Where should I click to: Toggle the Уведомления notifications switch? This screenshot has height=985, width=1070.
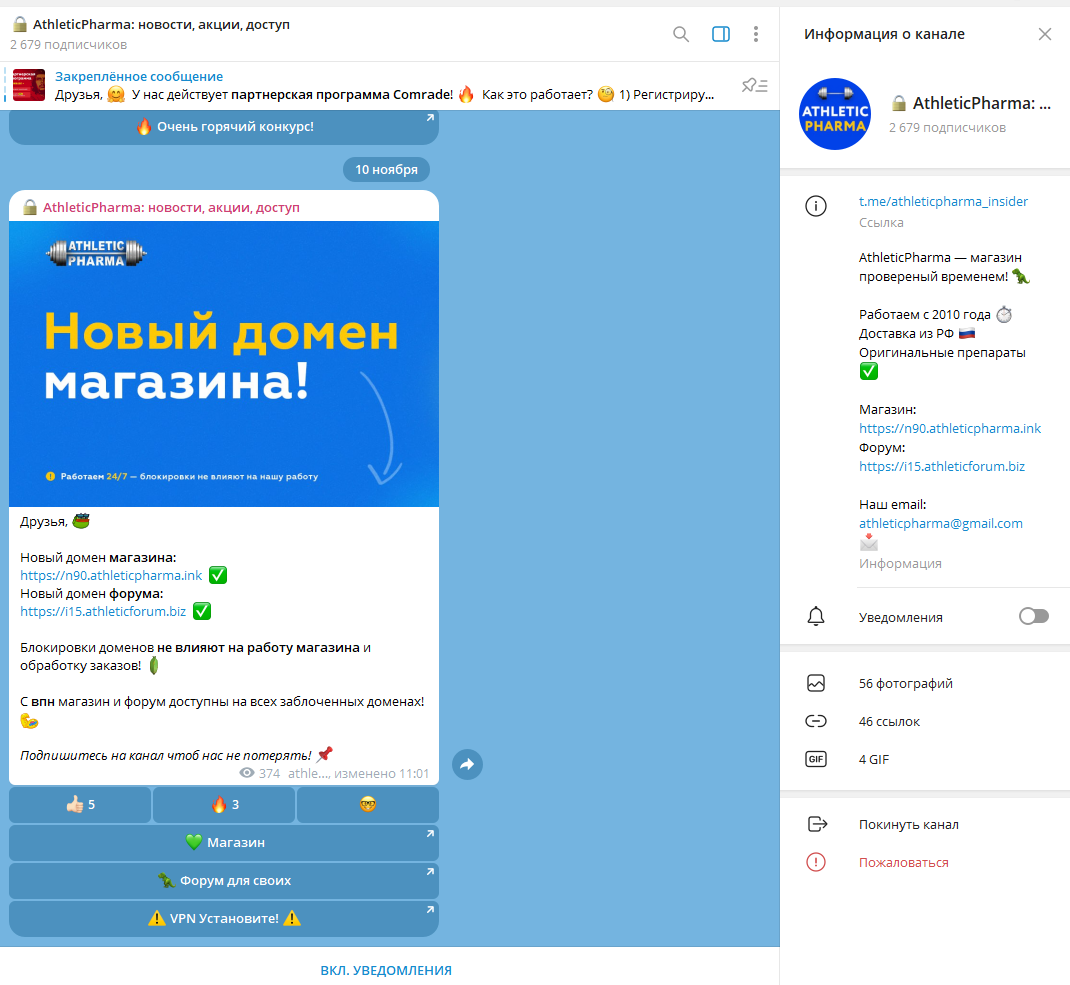pos(1033,617)
